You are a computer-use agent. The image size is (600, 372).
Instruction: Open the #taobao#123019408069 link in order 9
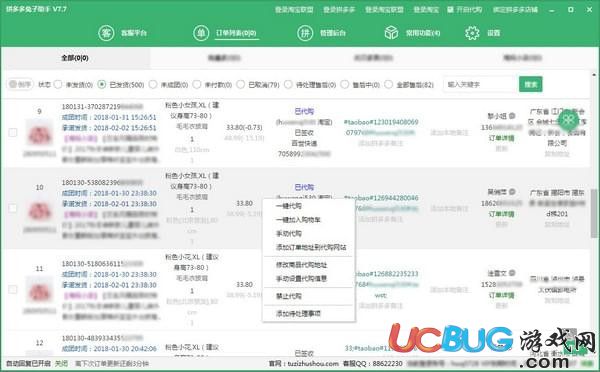point(381,122)
